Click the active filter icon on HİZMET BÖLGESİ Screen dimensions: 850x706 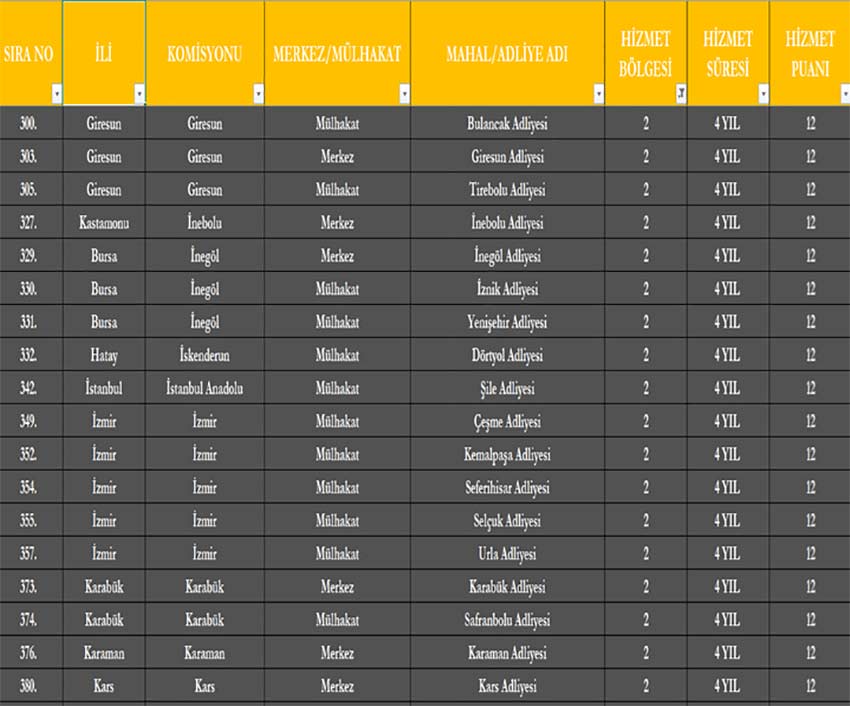[x=681, y=94]
